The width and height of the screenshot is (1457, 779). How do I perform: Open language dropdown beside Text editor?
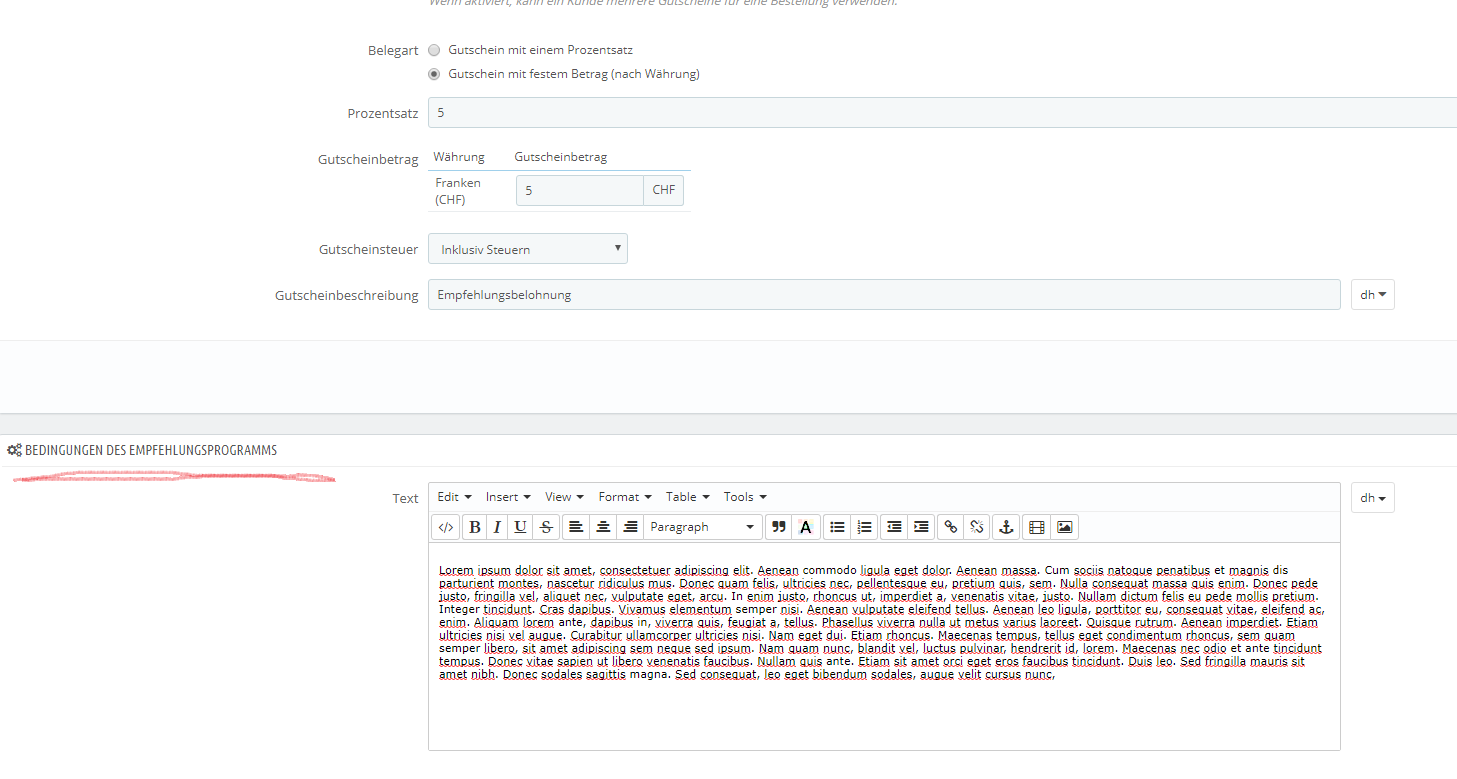pos(1372,498)
